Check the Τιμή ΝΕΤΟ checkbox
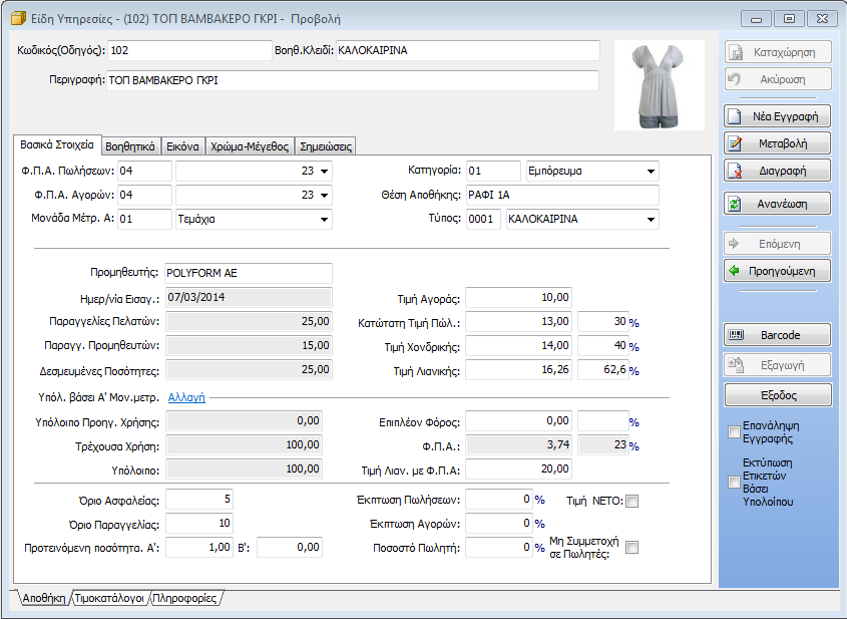 [x=631, y=501]
